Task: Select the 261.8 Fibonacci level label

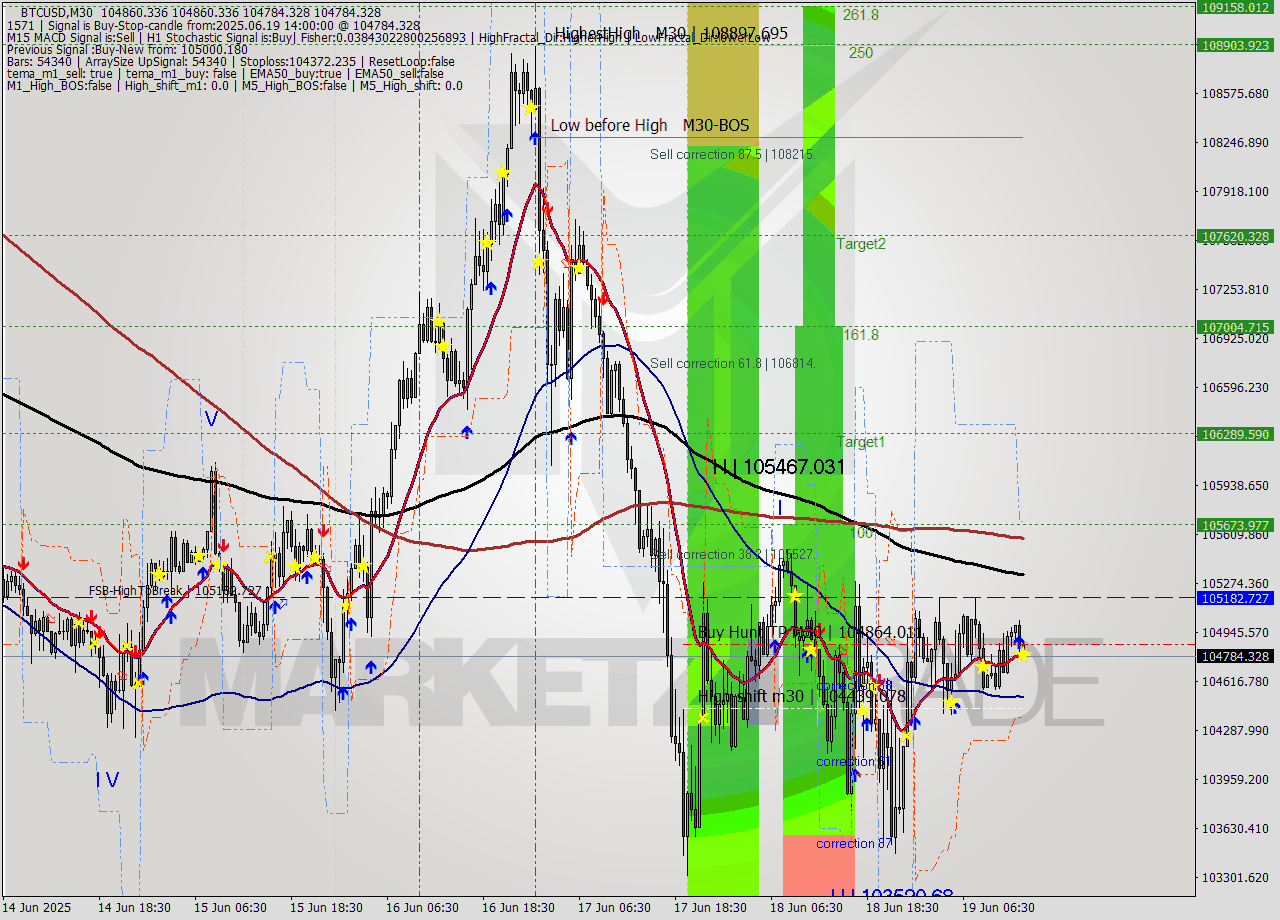Action: click(x=860, y=15)
